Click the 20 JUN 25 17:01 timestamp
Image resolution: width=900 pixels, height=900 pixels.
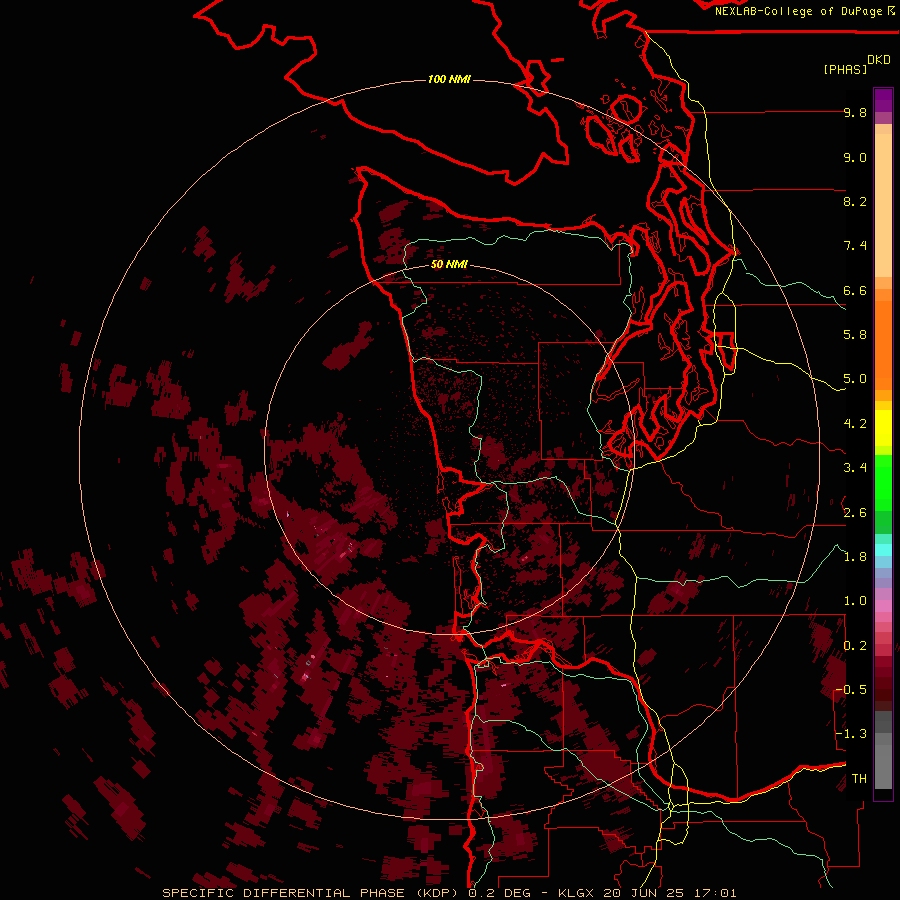670,893
